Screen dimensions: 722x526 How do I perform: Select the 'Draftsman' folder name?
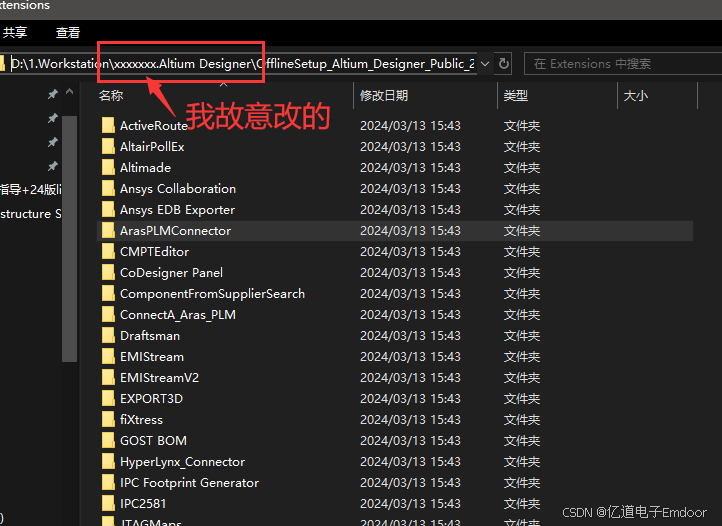[x=150, y=336]
